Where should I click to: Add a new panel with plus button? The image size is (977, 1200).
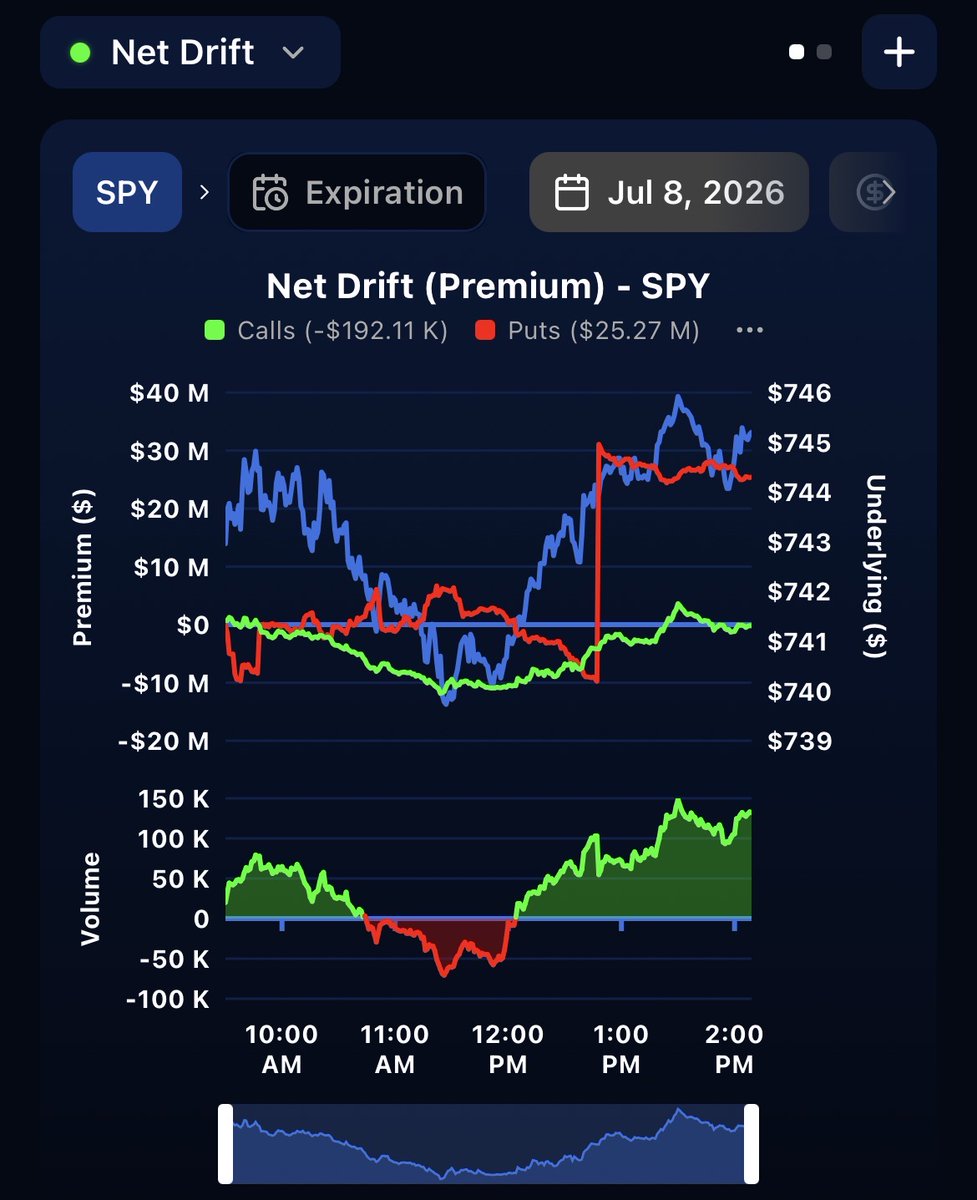899,52
